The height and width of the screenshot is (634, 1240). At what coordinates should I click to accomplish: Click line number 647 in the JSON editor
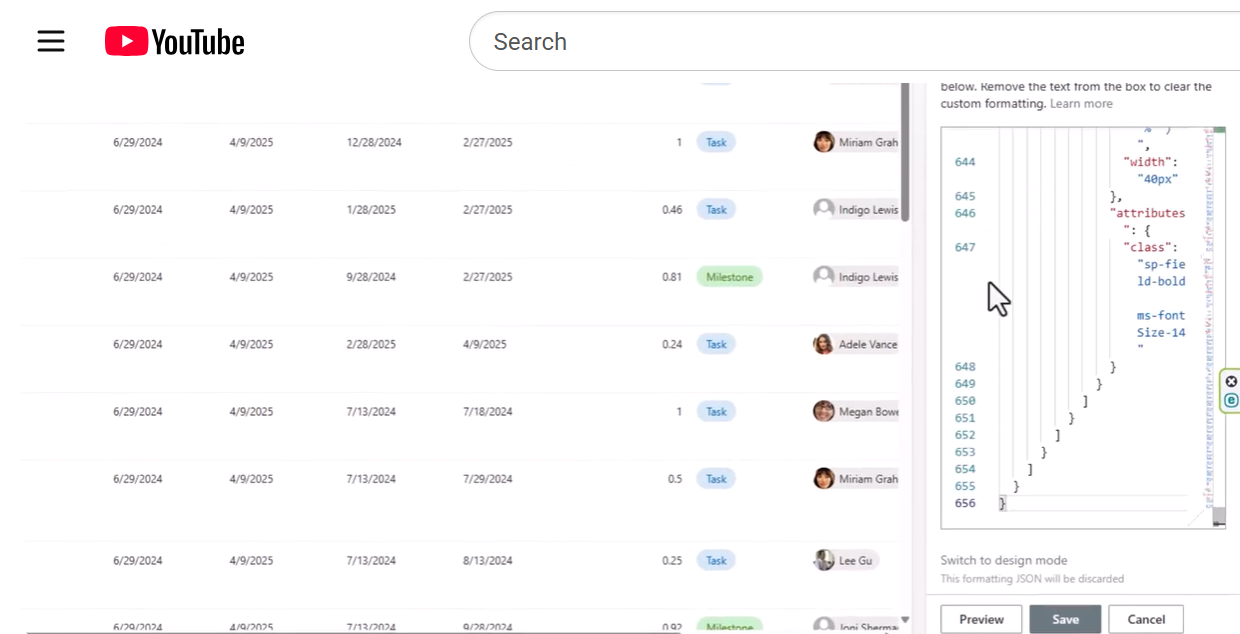966,247
